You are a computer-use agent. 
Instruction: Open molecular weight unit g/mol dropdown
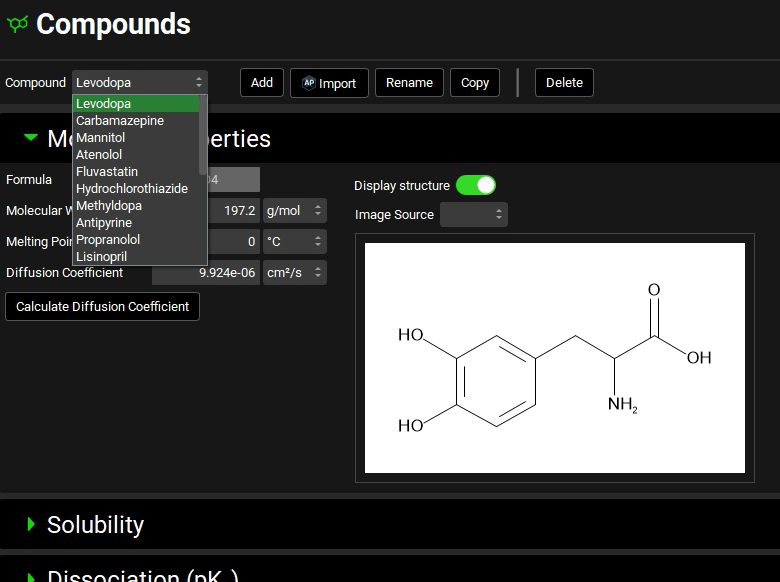tap(294, 211)
